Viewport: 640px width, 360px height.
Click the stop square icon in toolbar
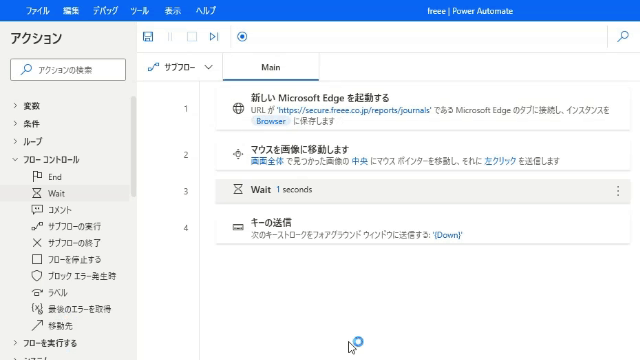[192, 37]
